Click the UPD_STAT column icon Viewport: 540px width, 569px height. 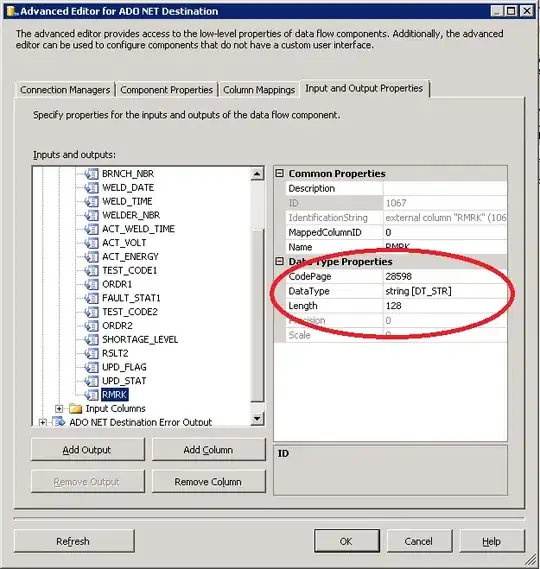pyautogui.click(x=91, y=381)
